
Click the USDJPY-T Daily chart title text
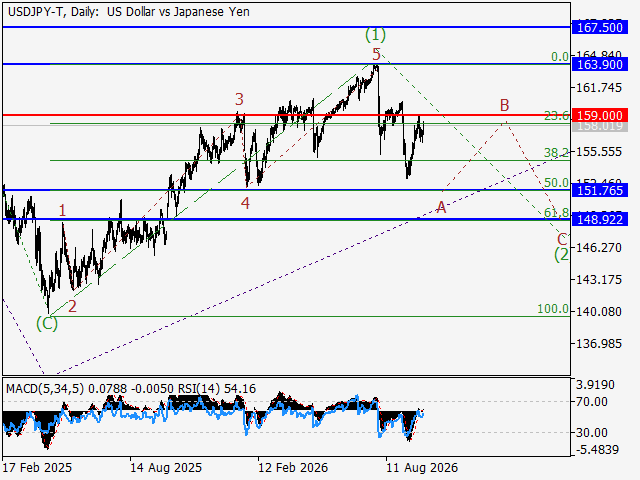click(129, 12)
